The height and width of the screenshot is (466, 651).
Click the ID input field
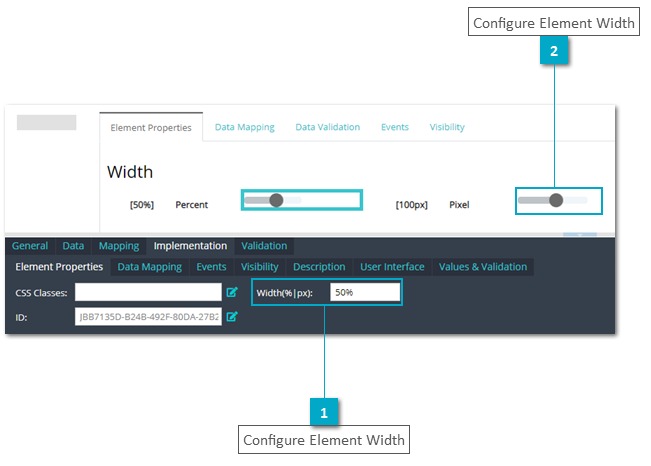pyautogui.click(x=148, y=317)
